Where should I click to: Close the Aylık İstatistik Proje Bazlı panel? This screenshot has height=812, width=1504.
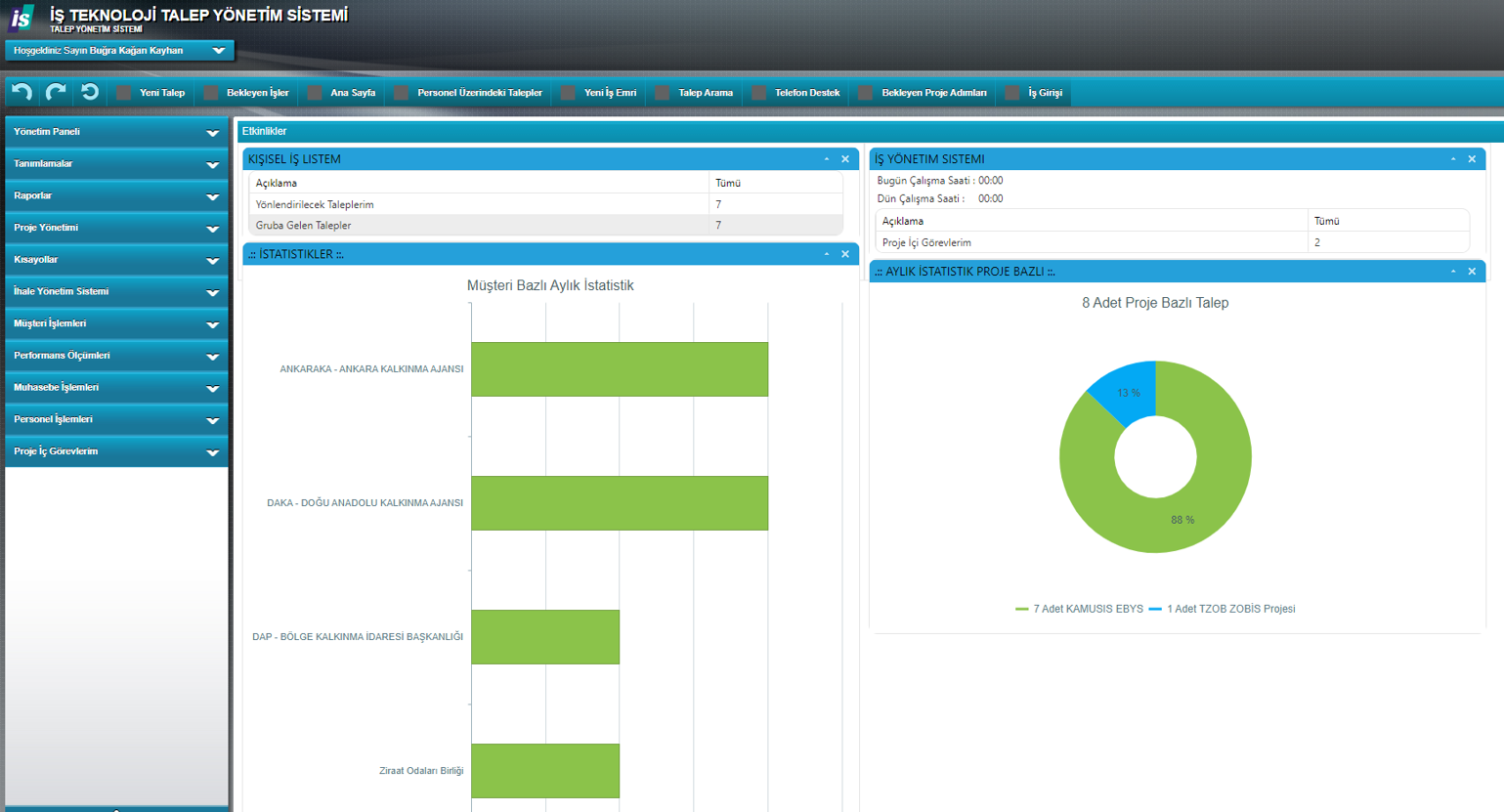click(1472, 272)
